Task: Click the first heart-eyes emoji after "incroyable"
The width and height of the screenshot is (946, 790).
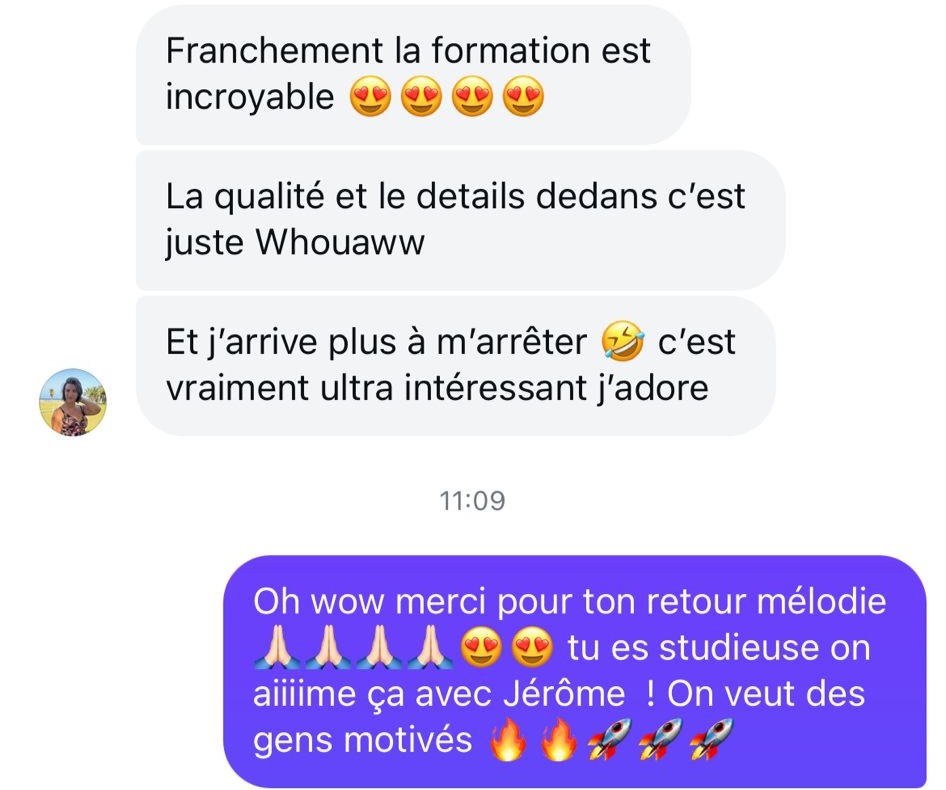Action: (370, 96)
